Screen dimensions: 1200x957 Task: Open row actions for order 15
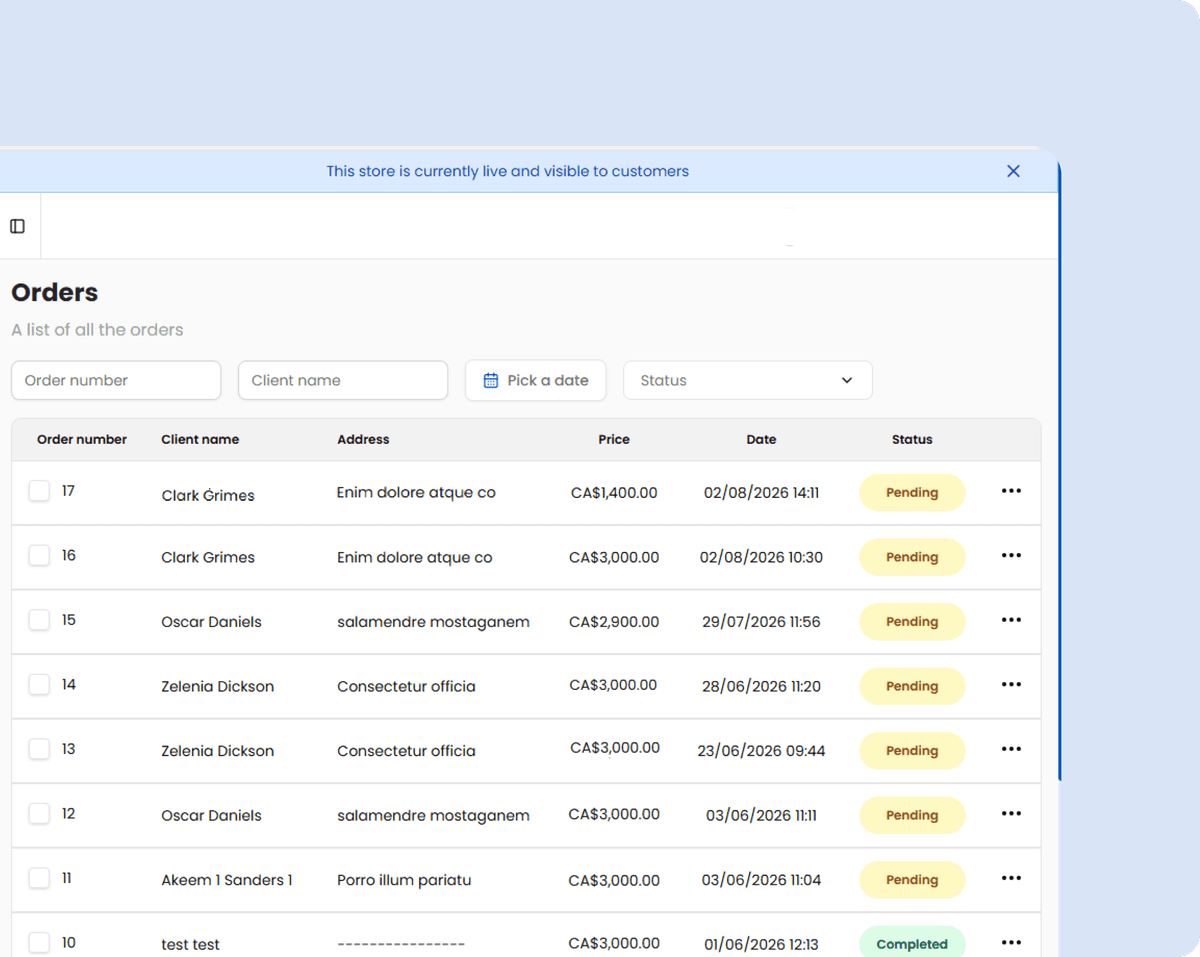1011,620
